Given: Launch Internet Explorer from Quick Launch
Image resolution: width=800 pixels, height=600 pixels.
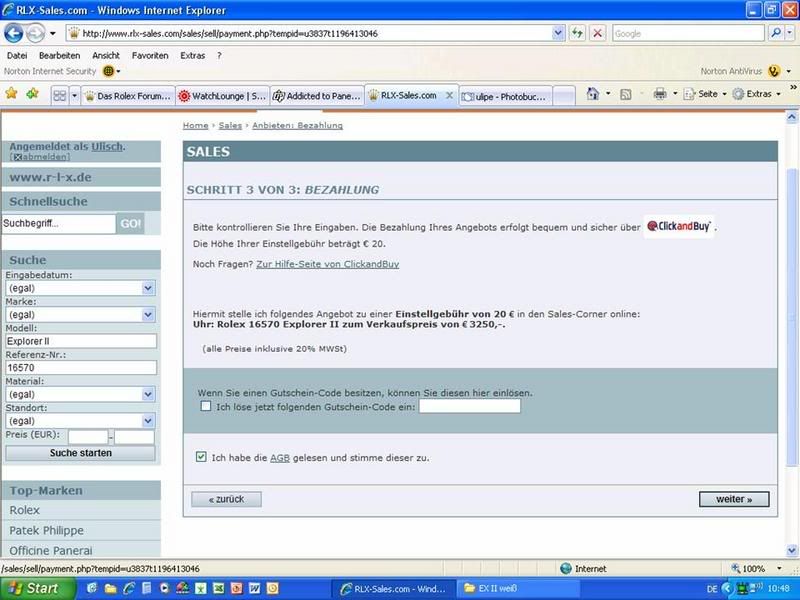Looking at the screenshot, I should 129,589.
